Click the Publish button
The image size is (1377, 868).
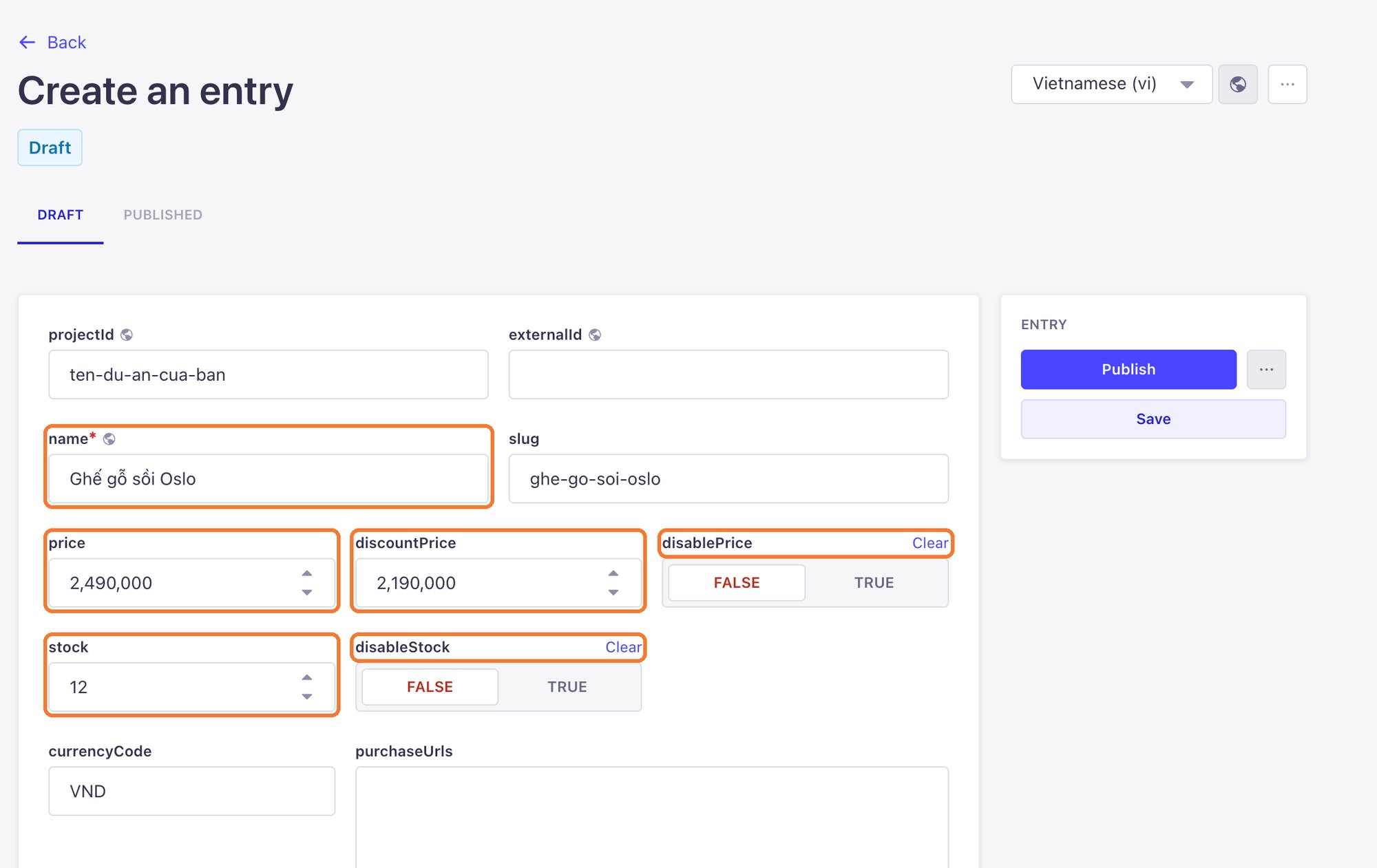point(1128,370)
